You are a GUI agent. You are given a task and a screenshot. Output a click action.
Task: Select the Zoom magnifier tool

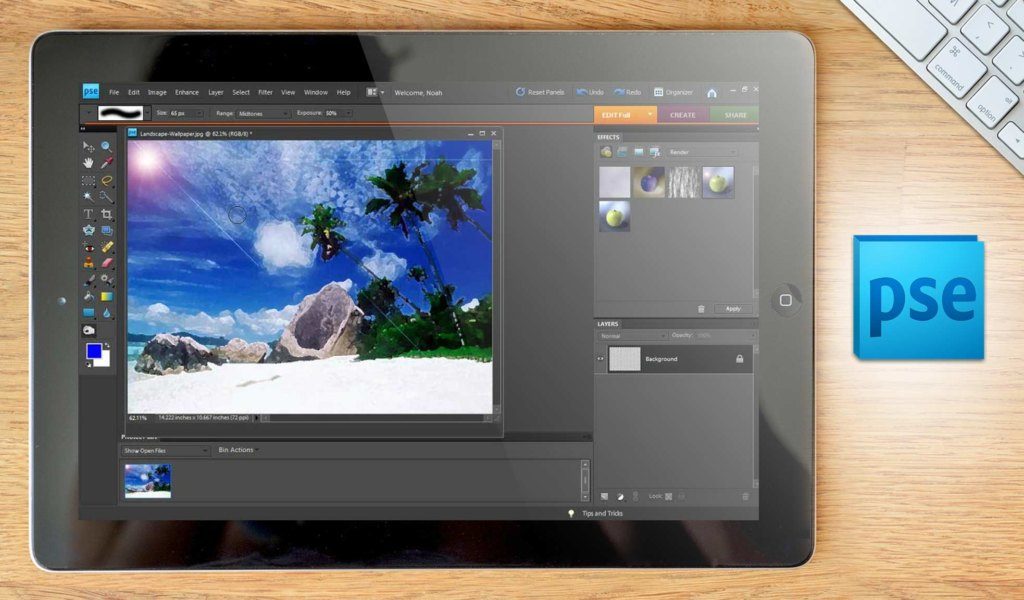click(x=106, y=146)
